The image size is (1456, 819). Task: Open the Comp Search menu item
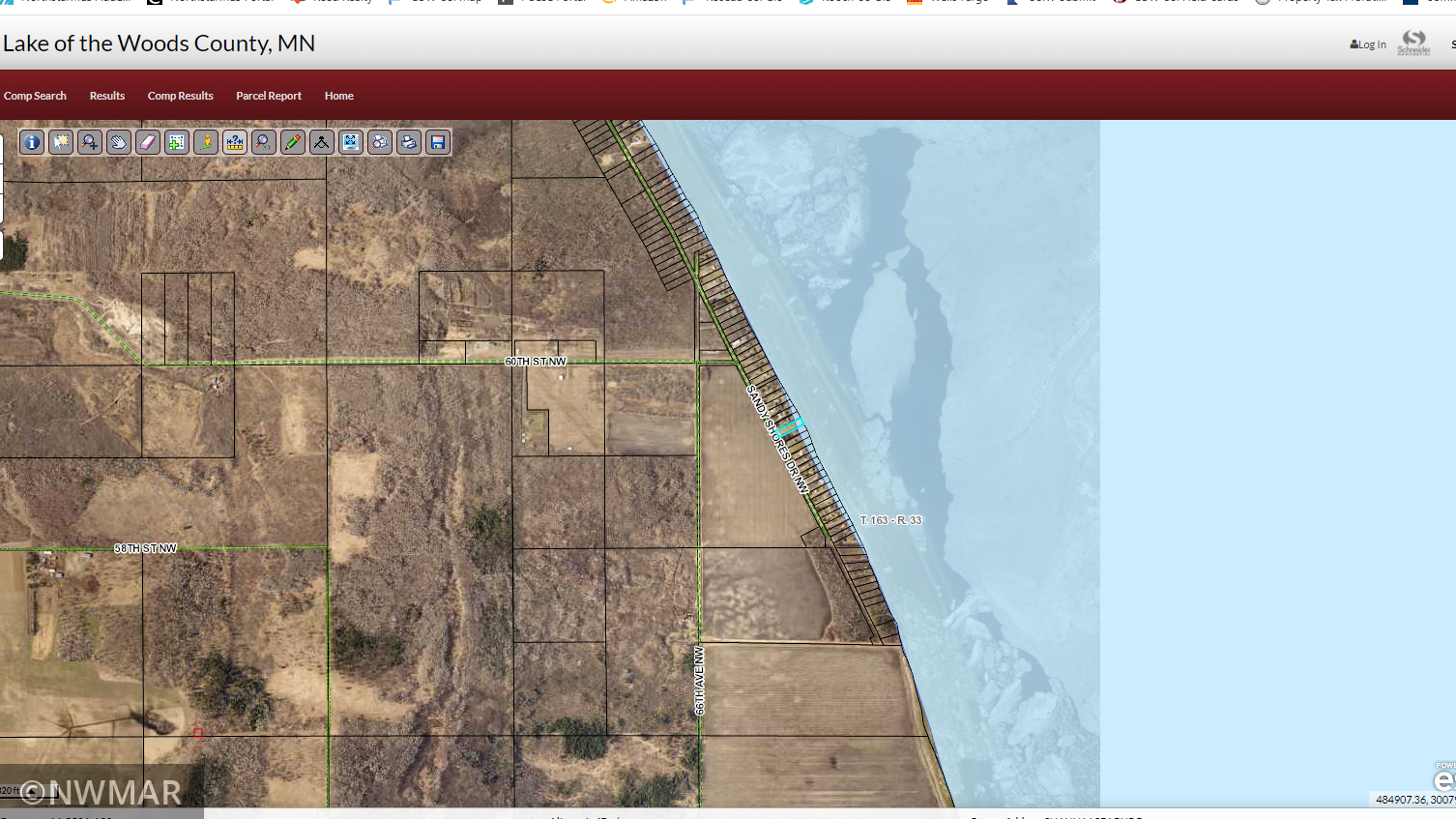[x=35, y=96]
